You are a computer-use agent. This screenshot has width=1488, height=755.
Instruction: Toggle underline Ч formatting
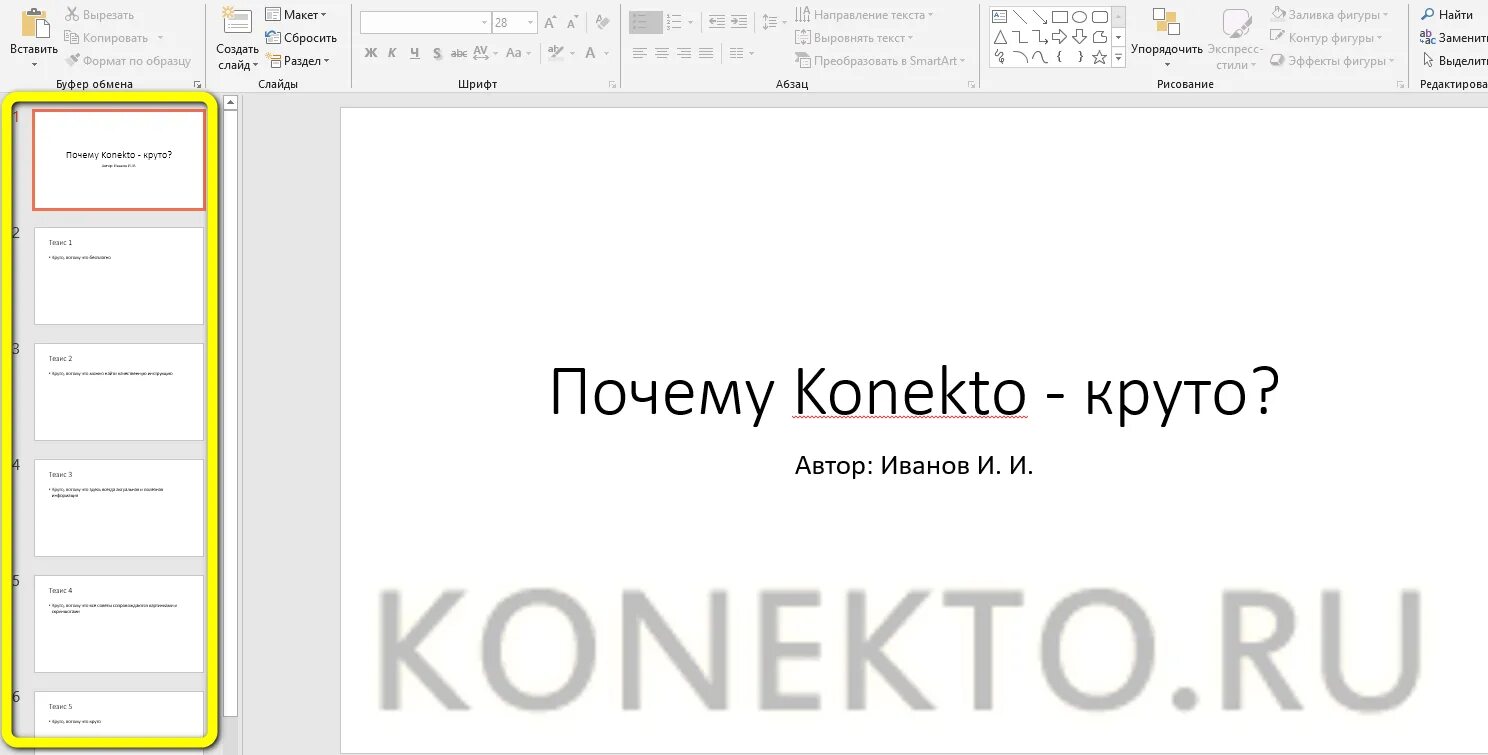point(414,53)
